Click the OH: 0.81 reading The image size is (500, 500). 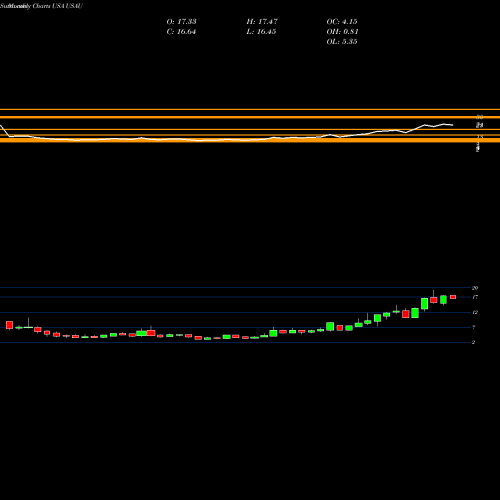[342, 32]
